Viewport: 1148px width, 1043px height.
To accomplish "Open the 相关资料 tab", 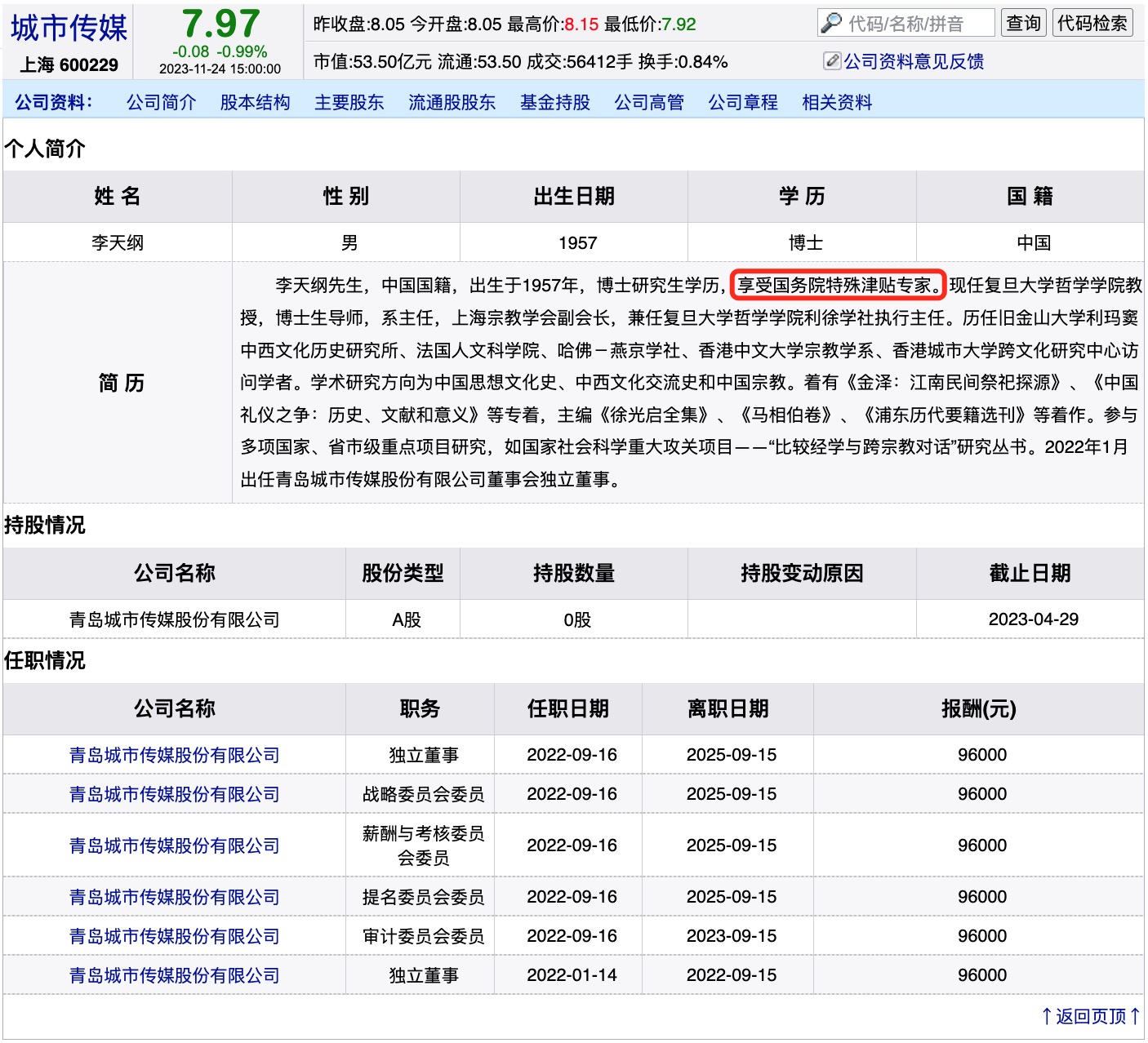I will point(836,102).
